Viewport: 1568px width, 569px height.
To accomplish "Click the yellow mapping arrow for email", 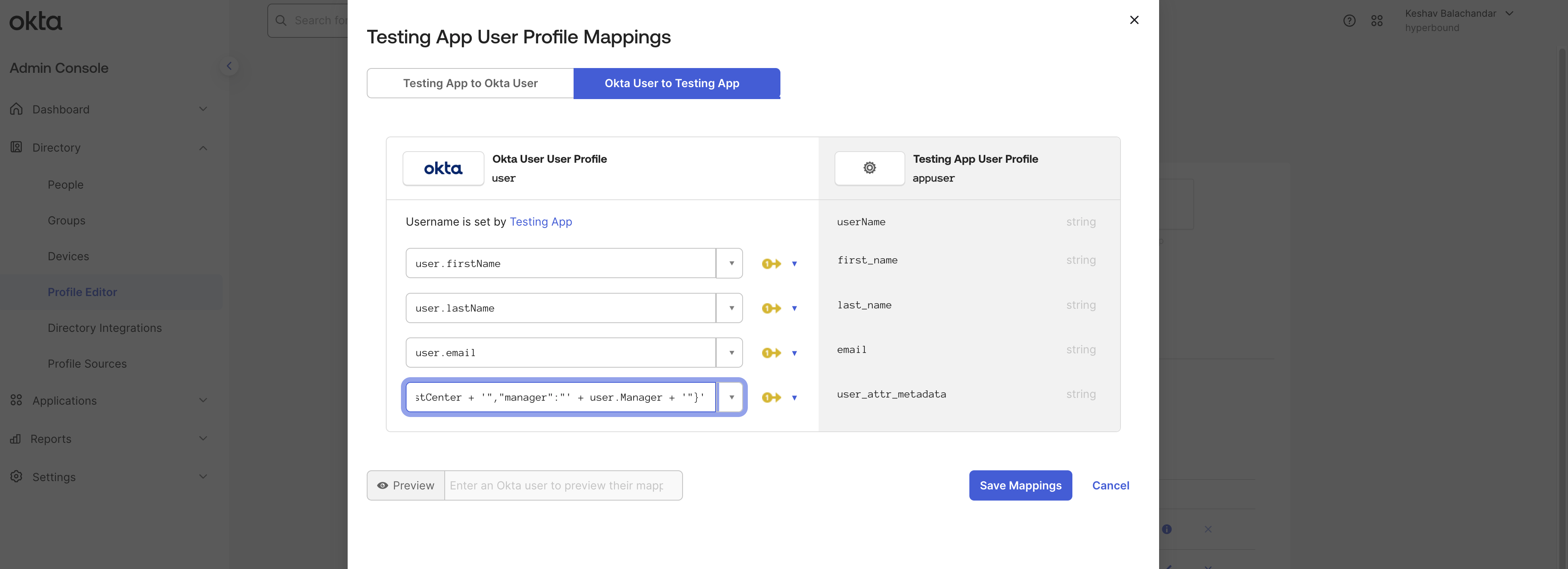I will 771,353.
